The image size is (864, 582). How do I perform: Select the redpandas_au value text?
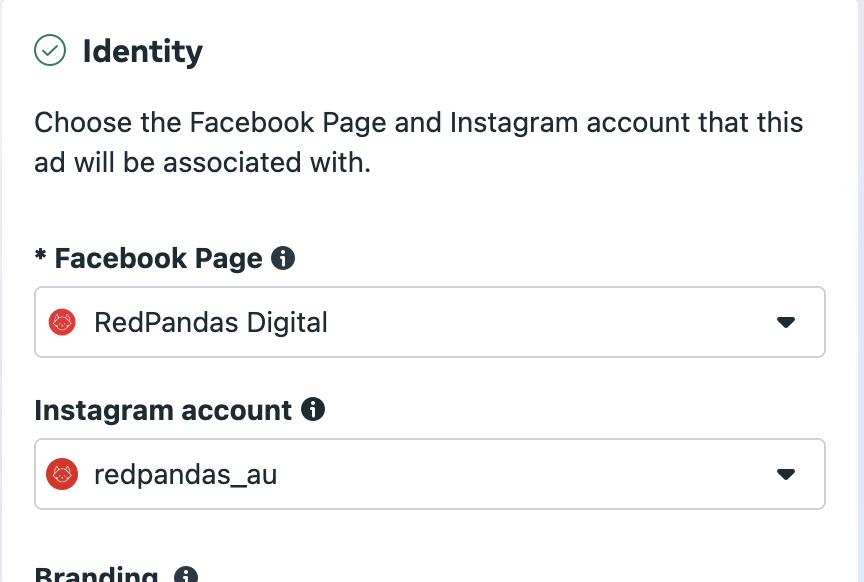point(185,474)
